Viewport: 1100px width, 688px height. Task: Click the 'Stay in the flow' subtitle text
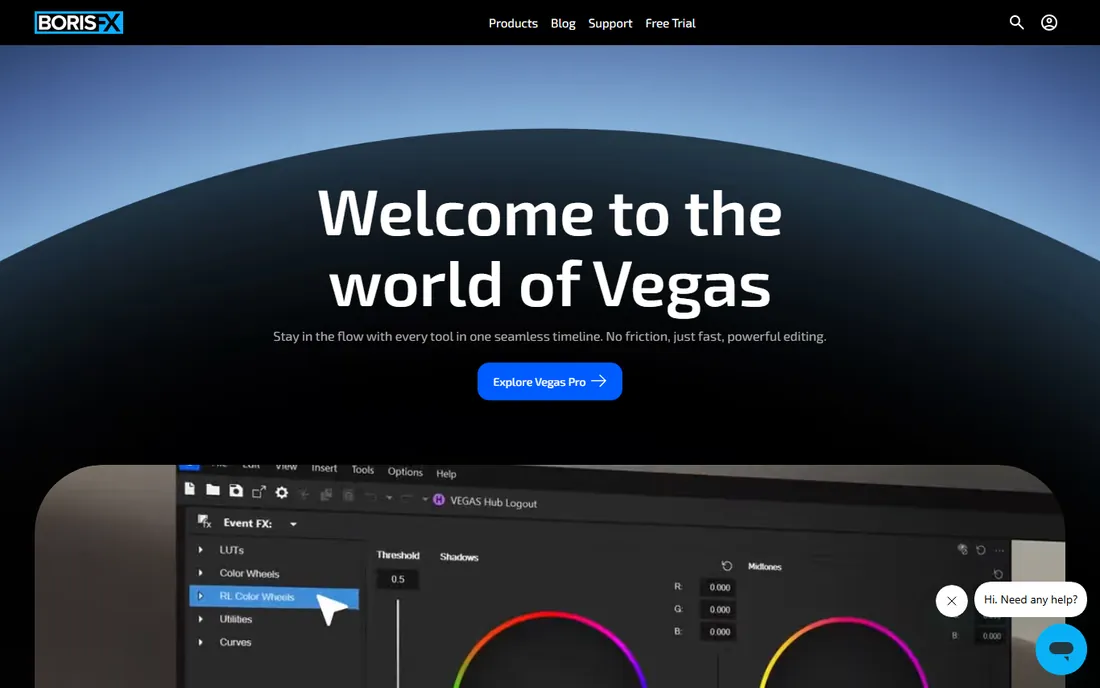click(x=549, y=337)
